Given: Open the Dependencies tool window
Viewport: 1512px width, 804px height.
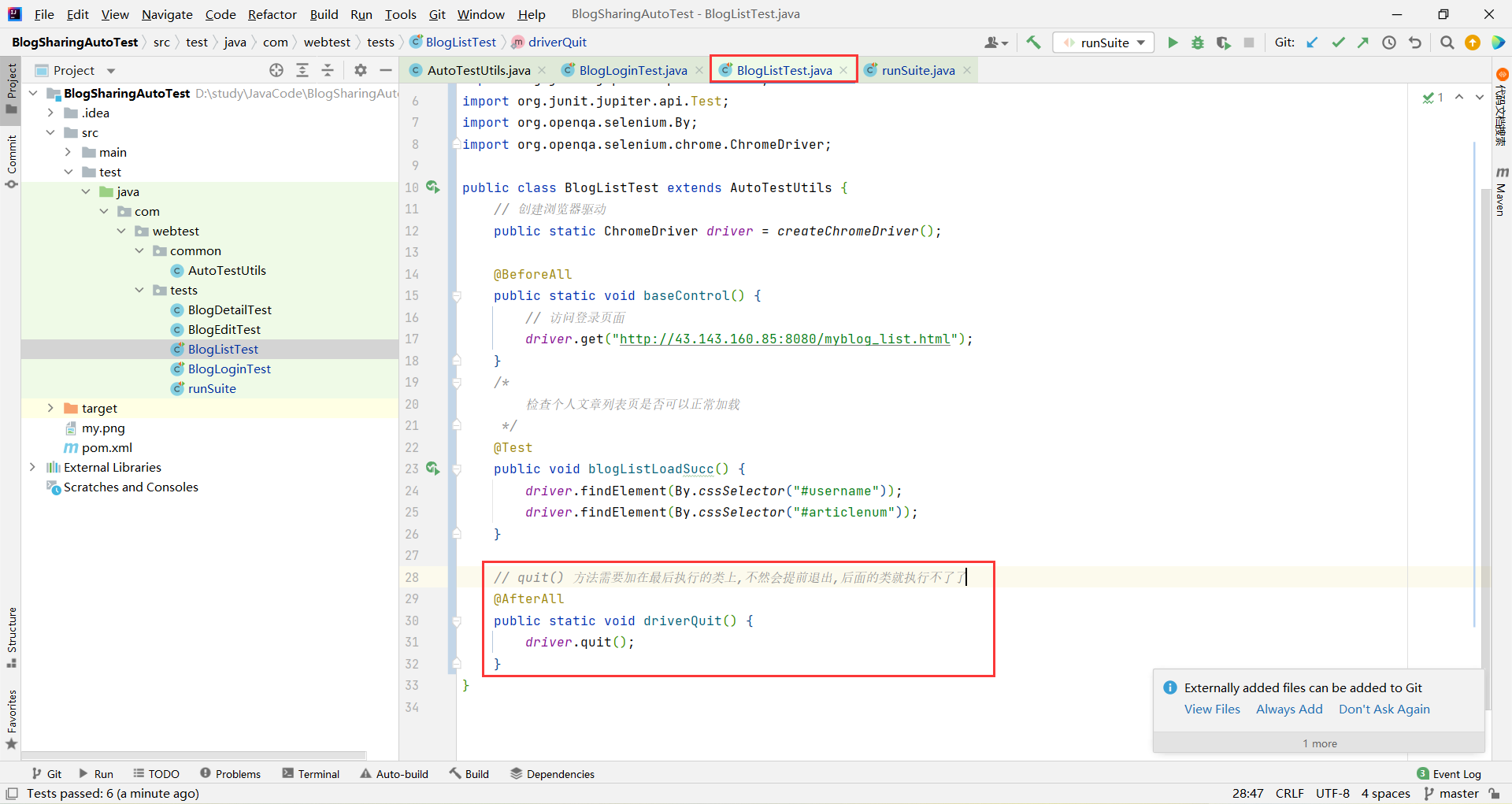Looking at the screenshot, I should click(x=552, y=774).
